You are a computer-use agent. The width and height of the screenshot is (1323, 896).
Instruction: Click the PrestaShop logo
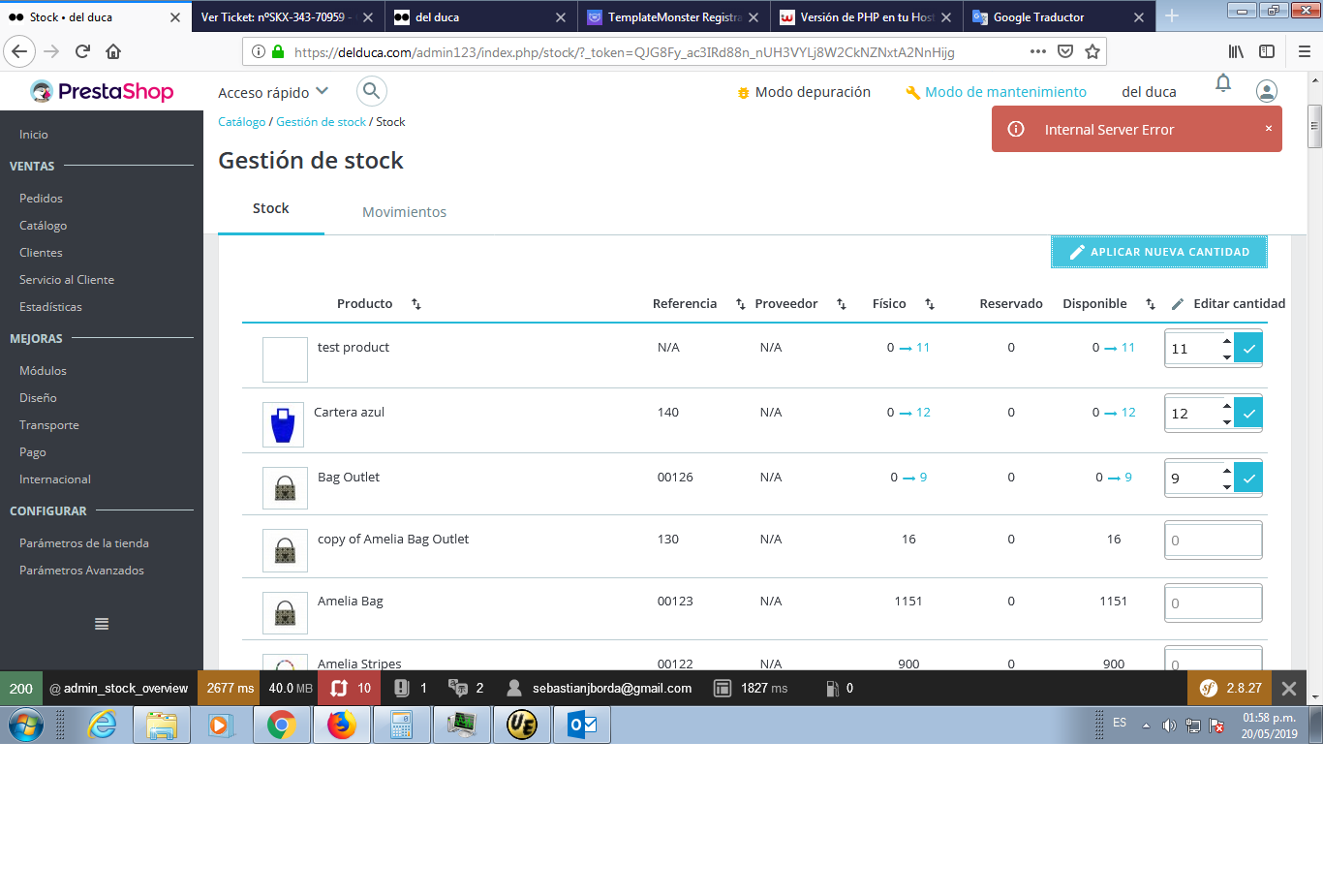click(x=102, y=91)
